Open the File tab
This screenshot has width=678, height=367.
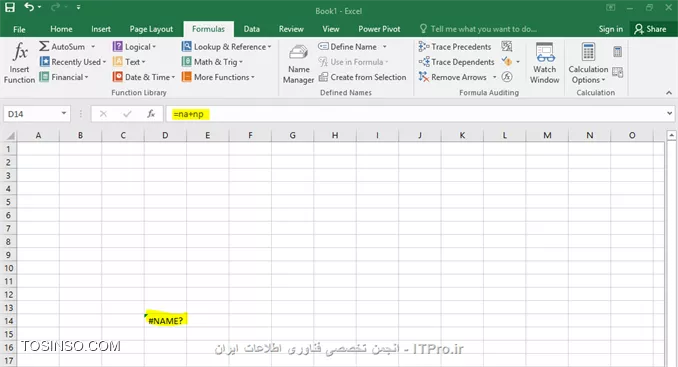pyautogui.click(x=19, y=29)
